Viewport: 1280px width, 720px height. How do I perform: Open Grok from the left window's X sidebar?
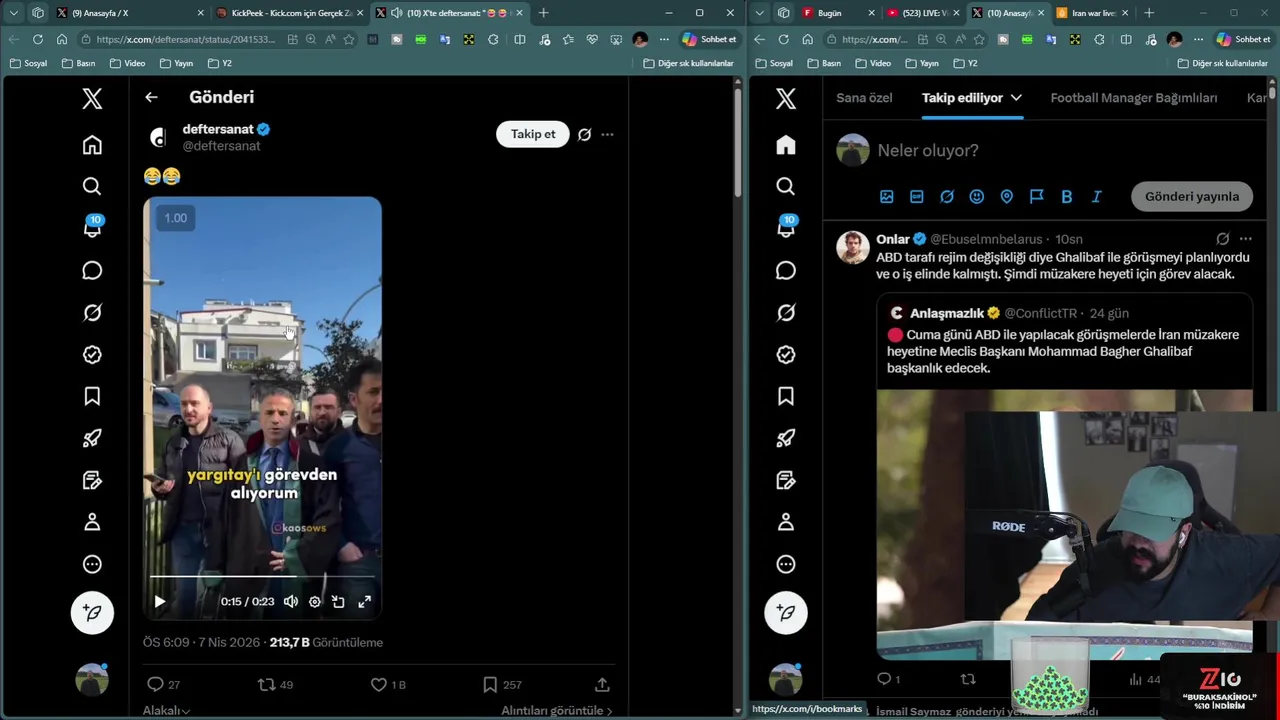92,313
